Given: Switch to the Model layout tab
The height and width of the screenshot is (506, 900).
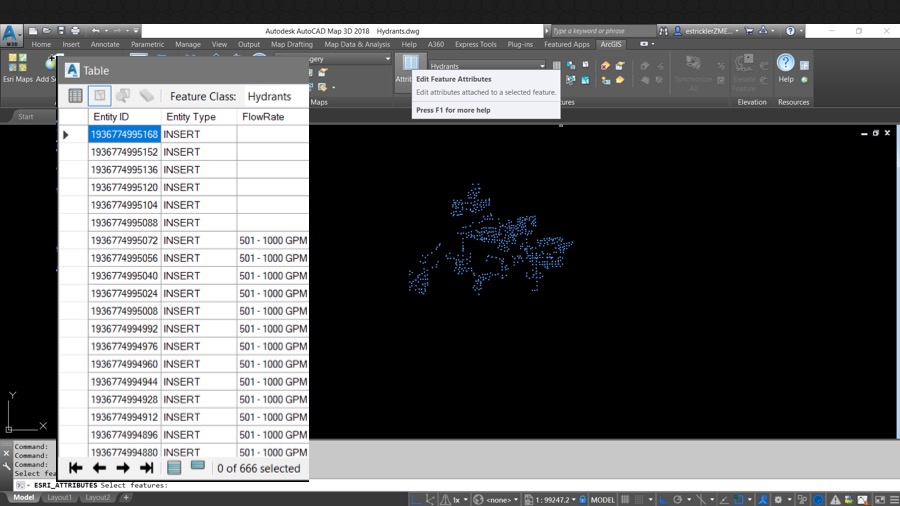Looking at the screenshot, I should coord(24,497).
